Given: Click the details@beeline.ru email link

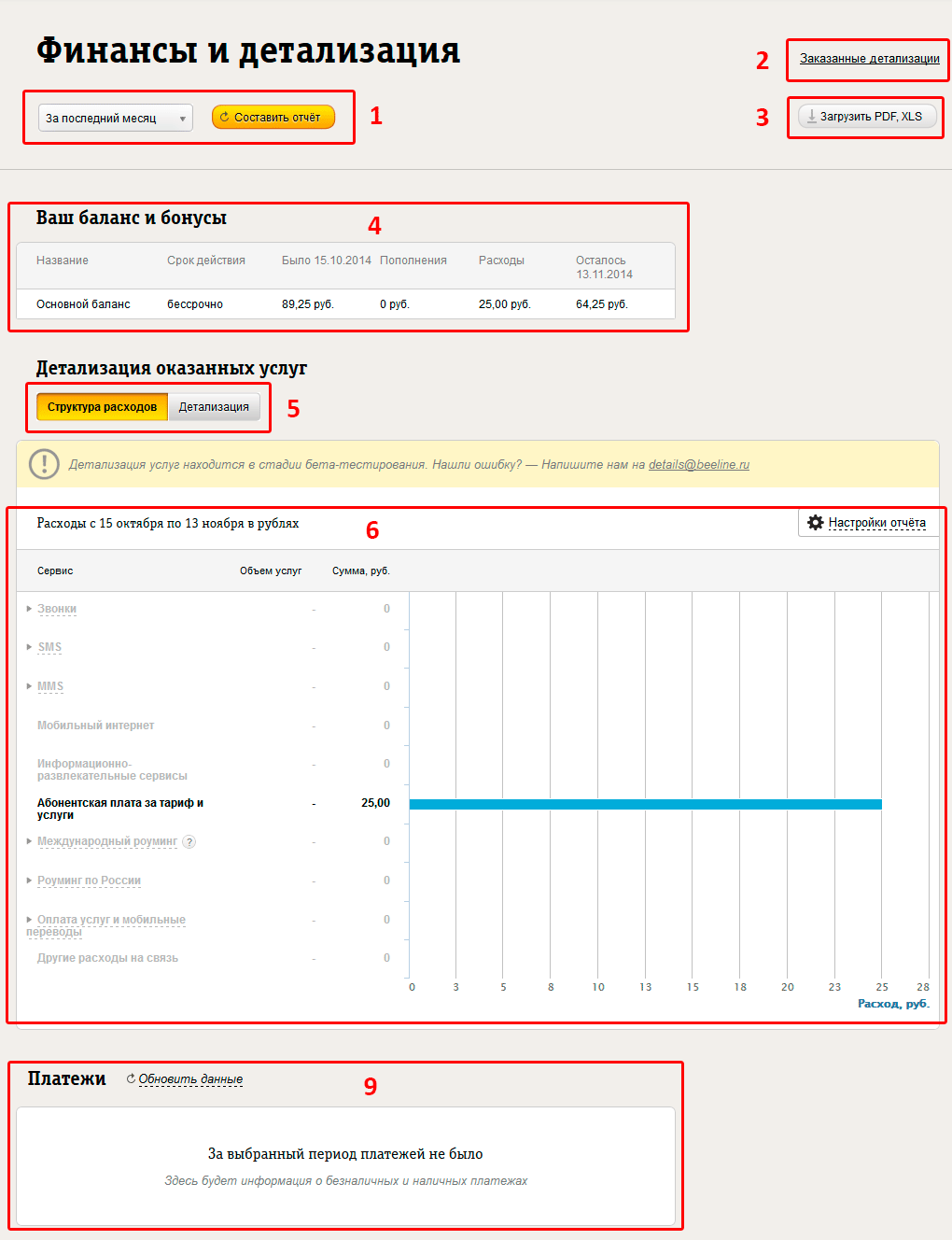Looking at the screenshot, I should click(698, 465).
